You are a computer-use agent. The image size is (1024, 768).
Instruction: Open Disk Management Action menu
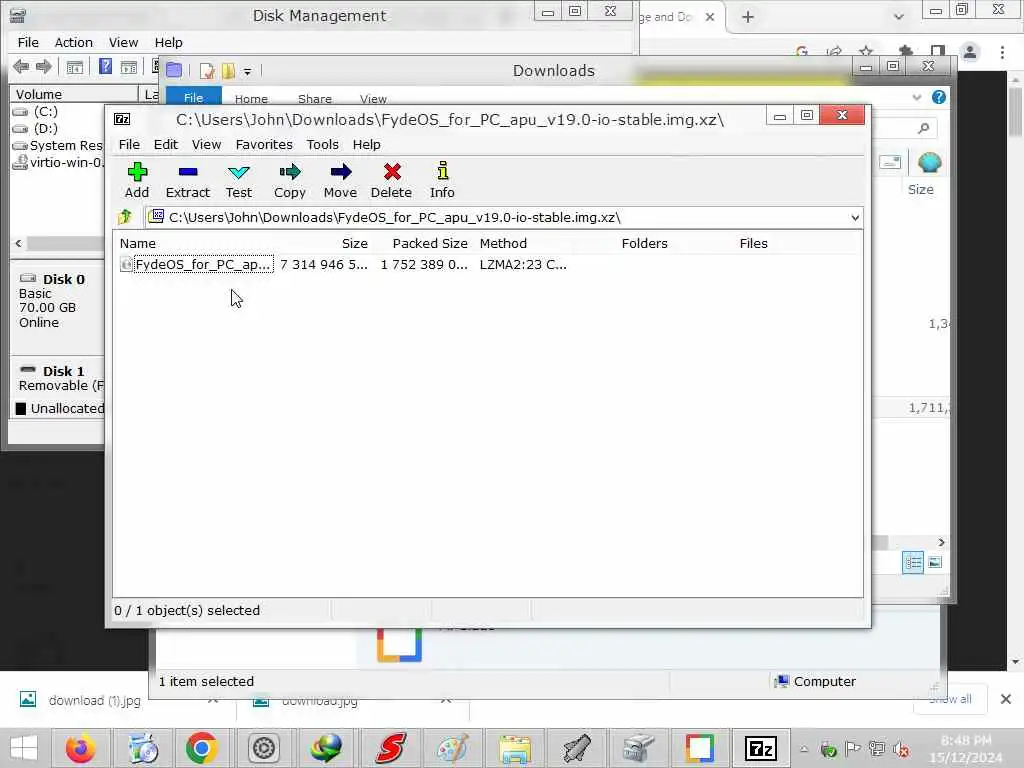(x=74, y=42)
